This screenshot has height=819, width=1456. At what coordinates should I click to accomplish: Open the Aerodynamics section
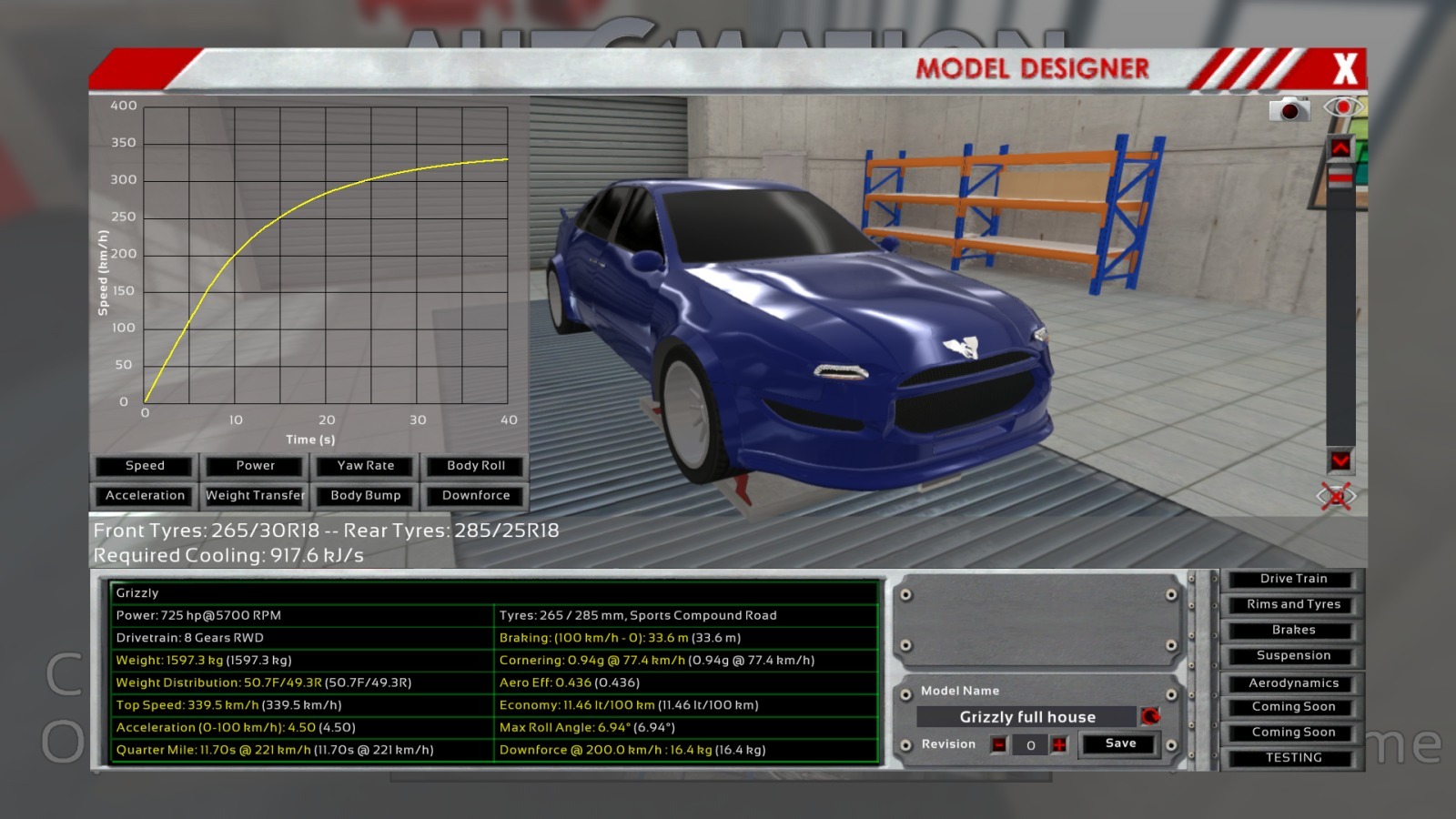(1293, 683)
